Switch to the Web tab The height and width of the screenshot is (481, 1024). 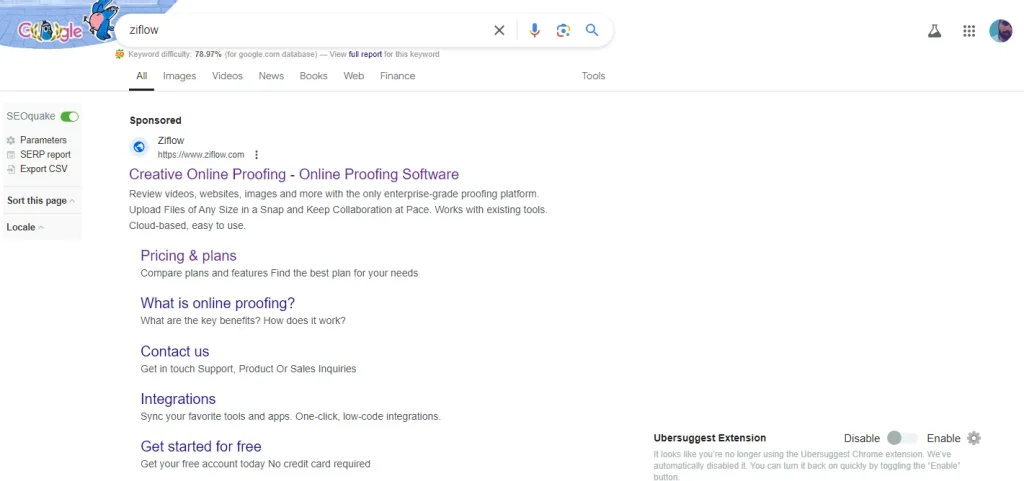pos(354,76)
